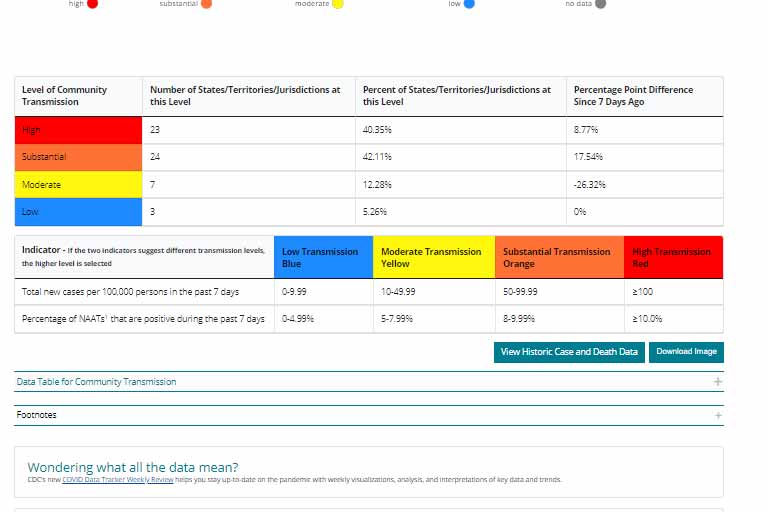Click the Number of States/Territories/Jurisdictions column header

tap(249, 96)
